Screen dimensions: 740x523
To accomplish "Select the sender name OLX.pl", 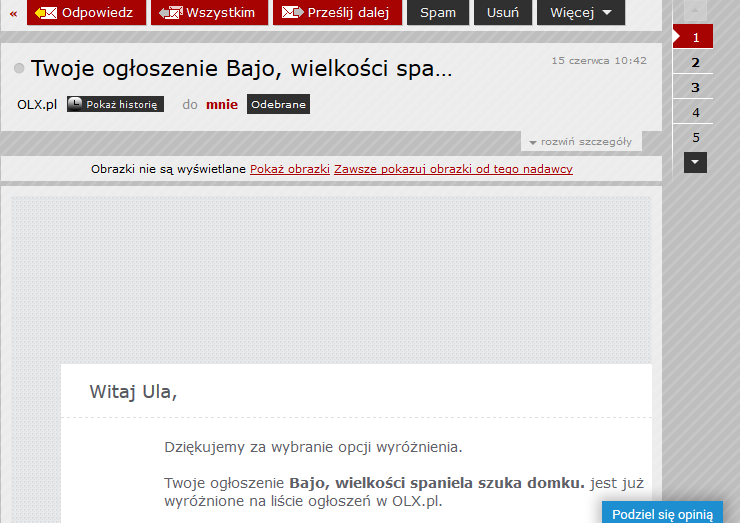I will click(x=37, y=104).
